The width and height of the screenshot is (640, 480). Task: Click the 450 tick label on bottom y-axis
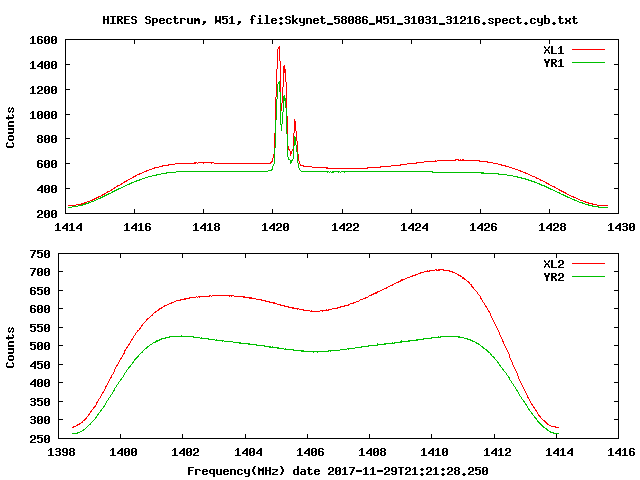tap(40, 365)
